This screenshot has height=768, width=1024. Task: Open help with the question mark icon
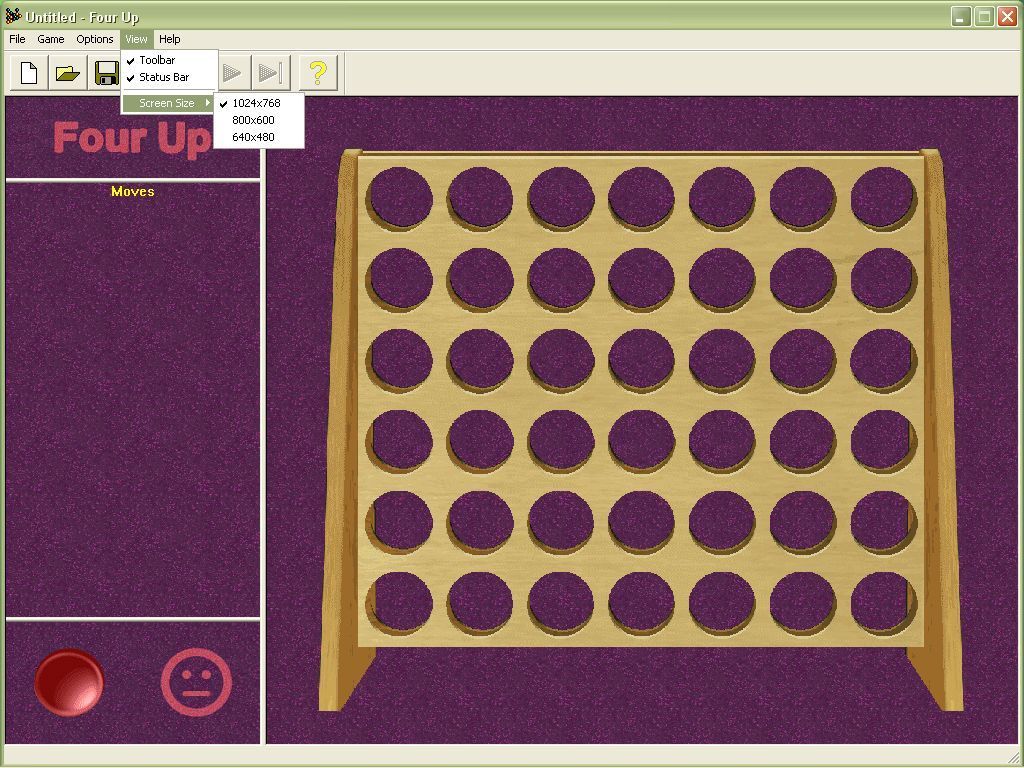click(x=318, y=71)
